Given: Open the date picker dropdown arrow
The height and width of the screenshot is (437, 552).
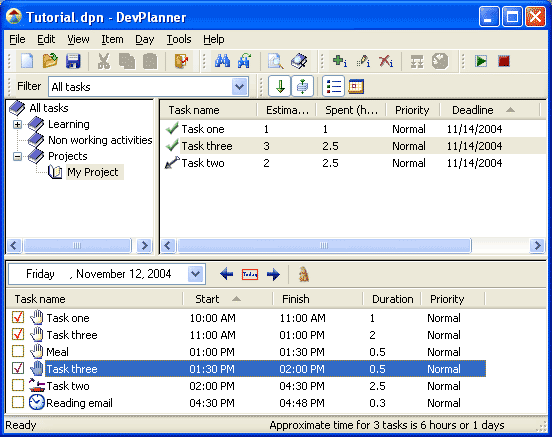Looking at the screenshot, I should (195, 274).
